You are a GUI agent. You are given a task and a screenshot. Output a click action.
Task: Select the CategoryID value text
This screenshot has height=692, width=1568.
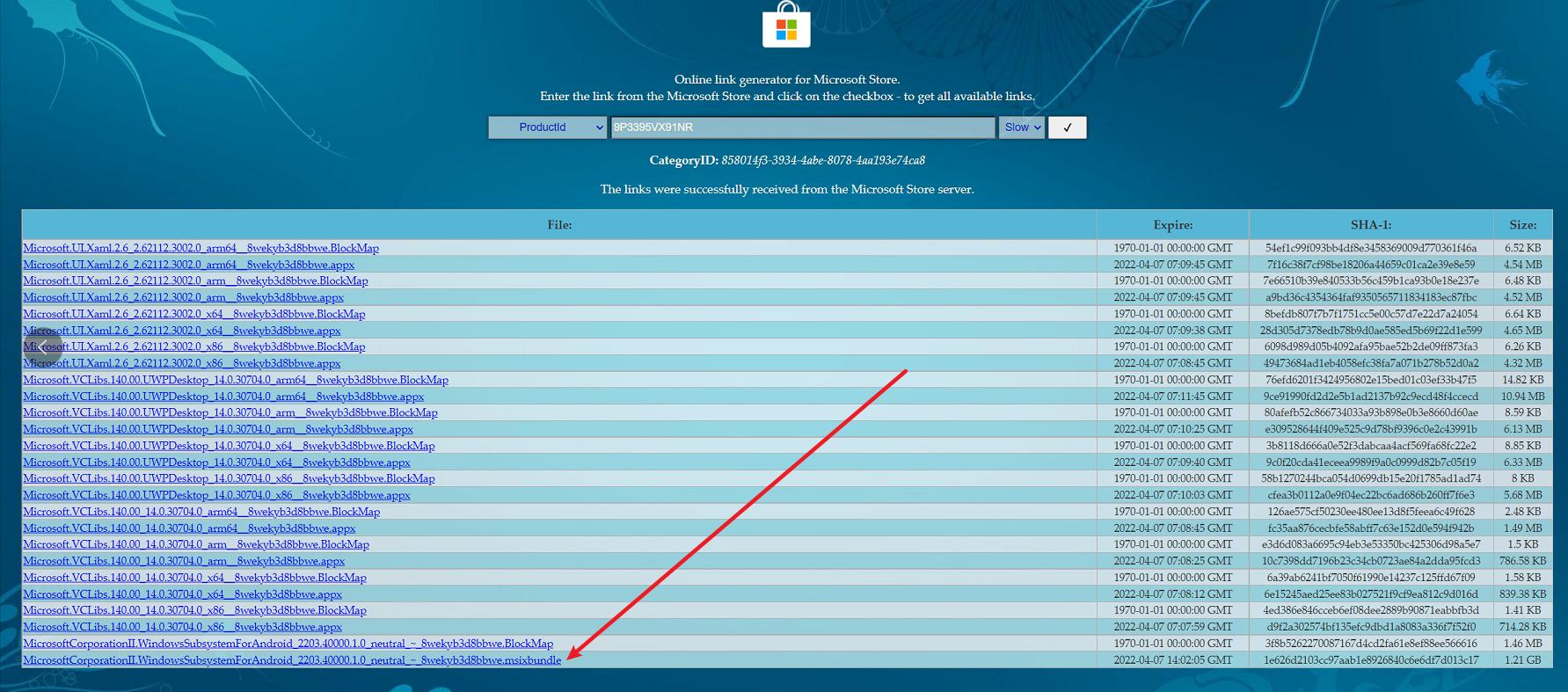coord(822,160)
